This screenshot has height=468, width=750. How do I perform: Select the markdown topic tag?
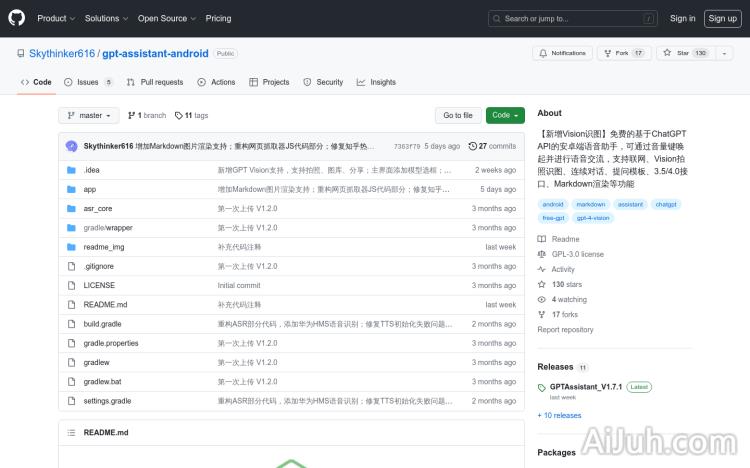click(x=591, y=204)
